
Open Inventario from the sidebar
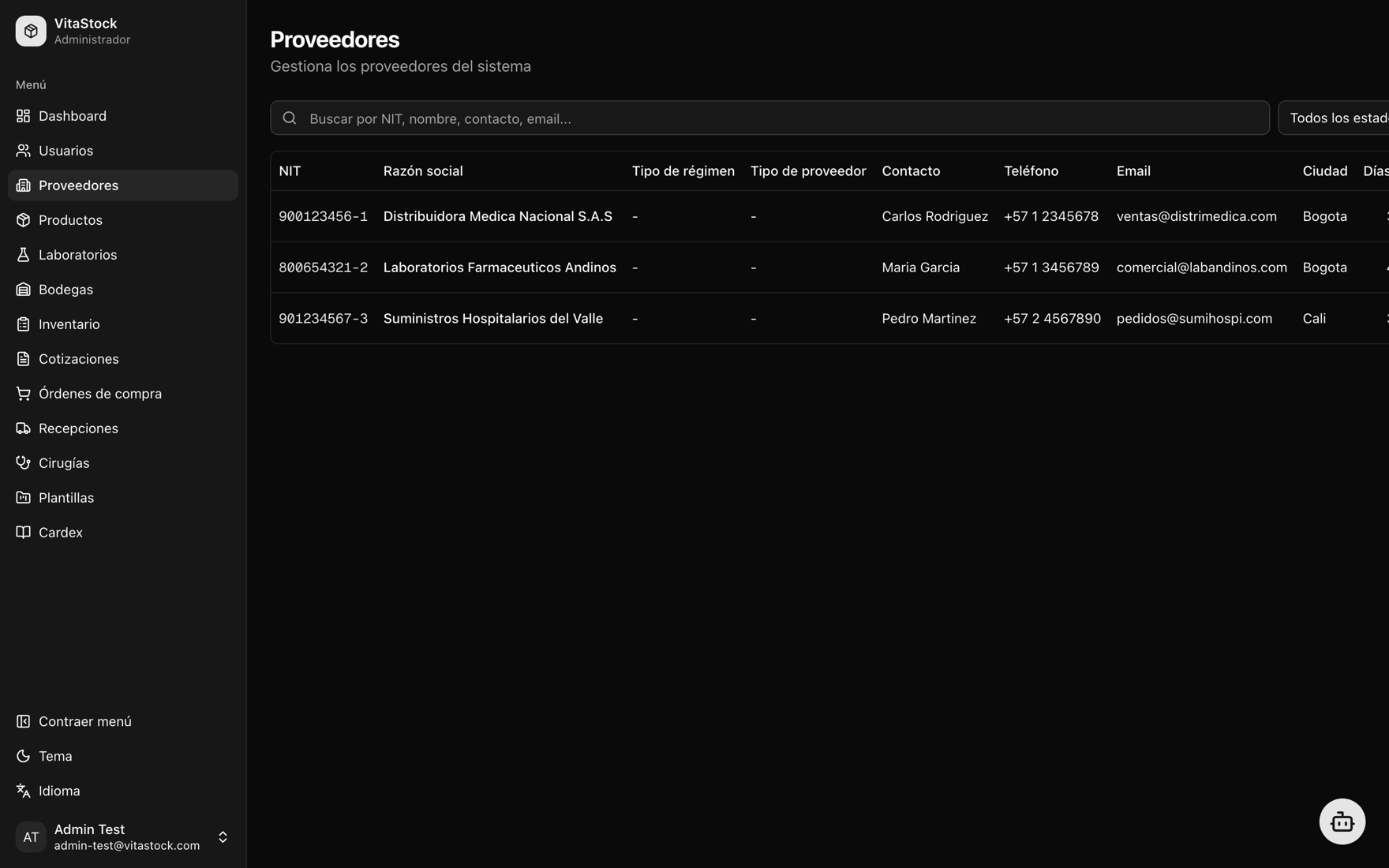(x=123, y=324)
